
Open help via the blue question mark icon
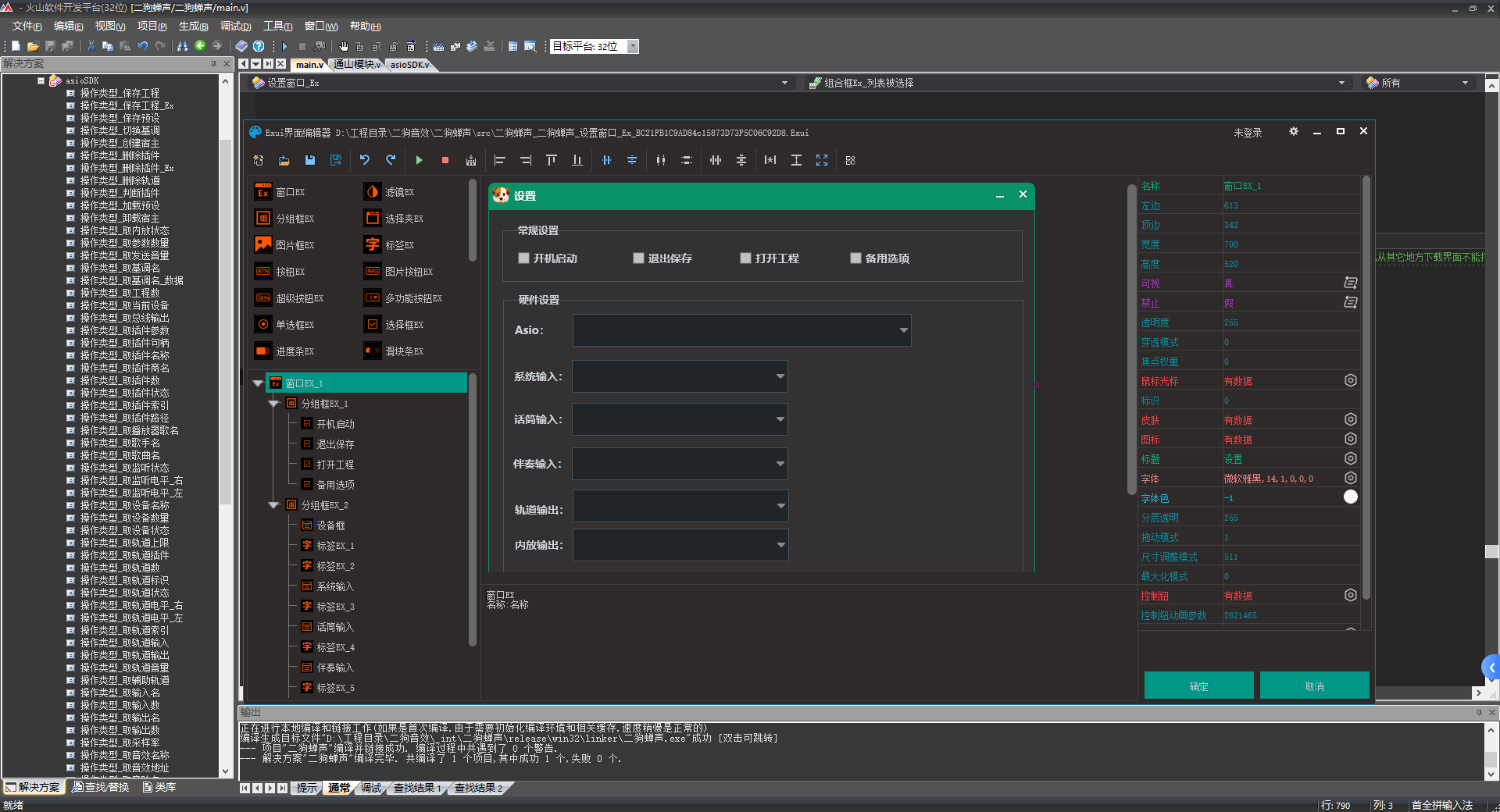pyautogui.click(x=259, y=46)
